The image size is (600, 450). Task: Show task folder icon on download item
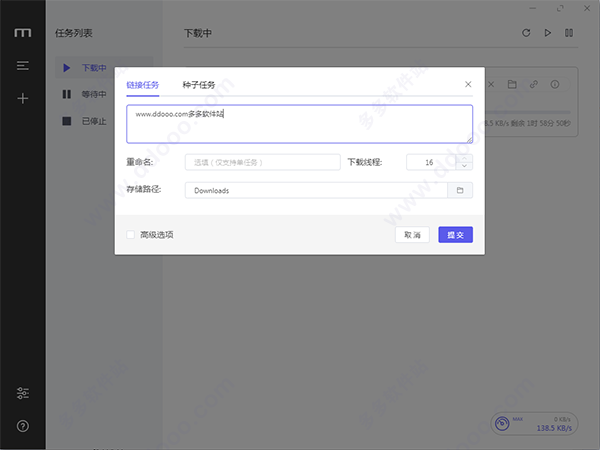pos(512,84)
